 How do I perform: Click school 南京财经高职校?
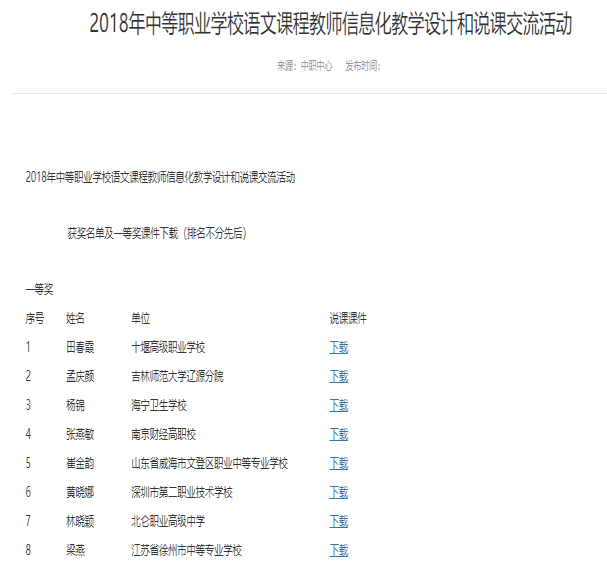pos(164,434)
